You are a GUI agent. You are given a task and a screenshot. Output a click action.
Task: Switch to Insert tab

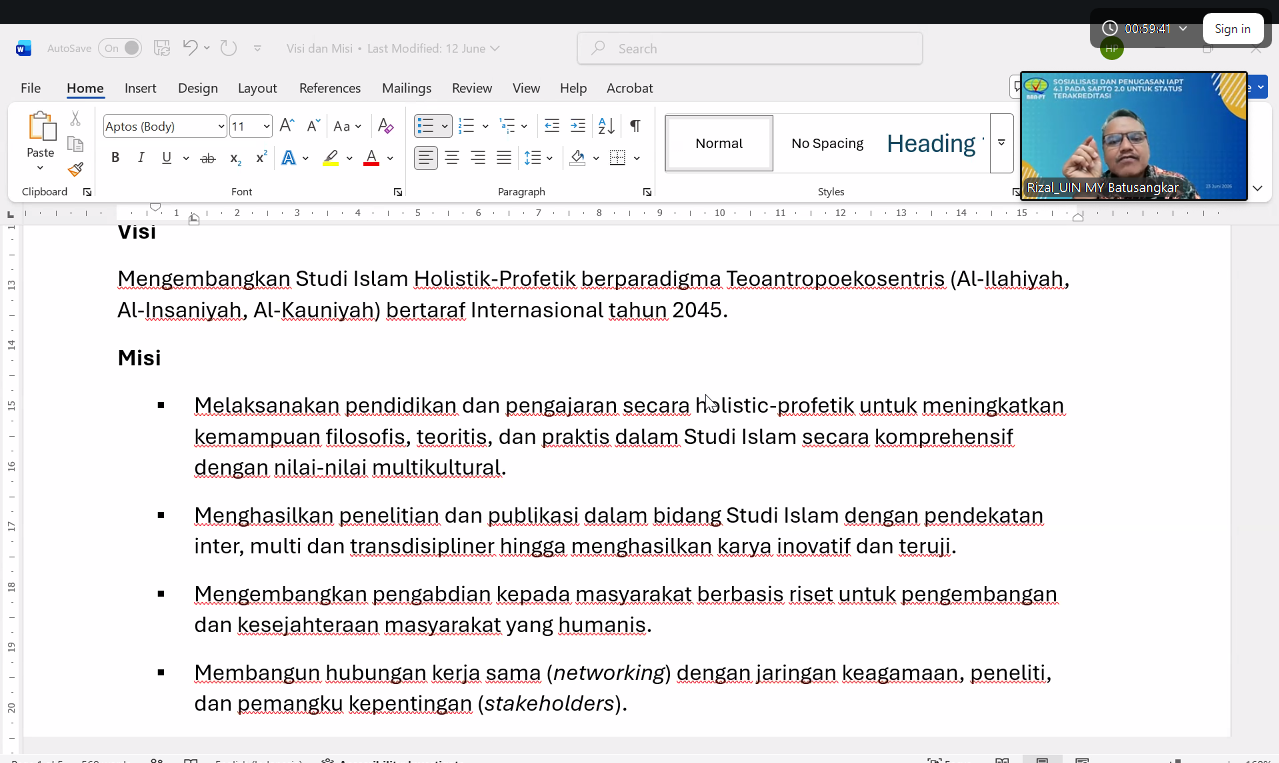140,88
